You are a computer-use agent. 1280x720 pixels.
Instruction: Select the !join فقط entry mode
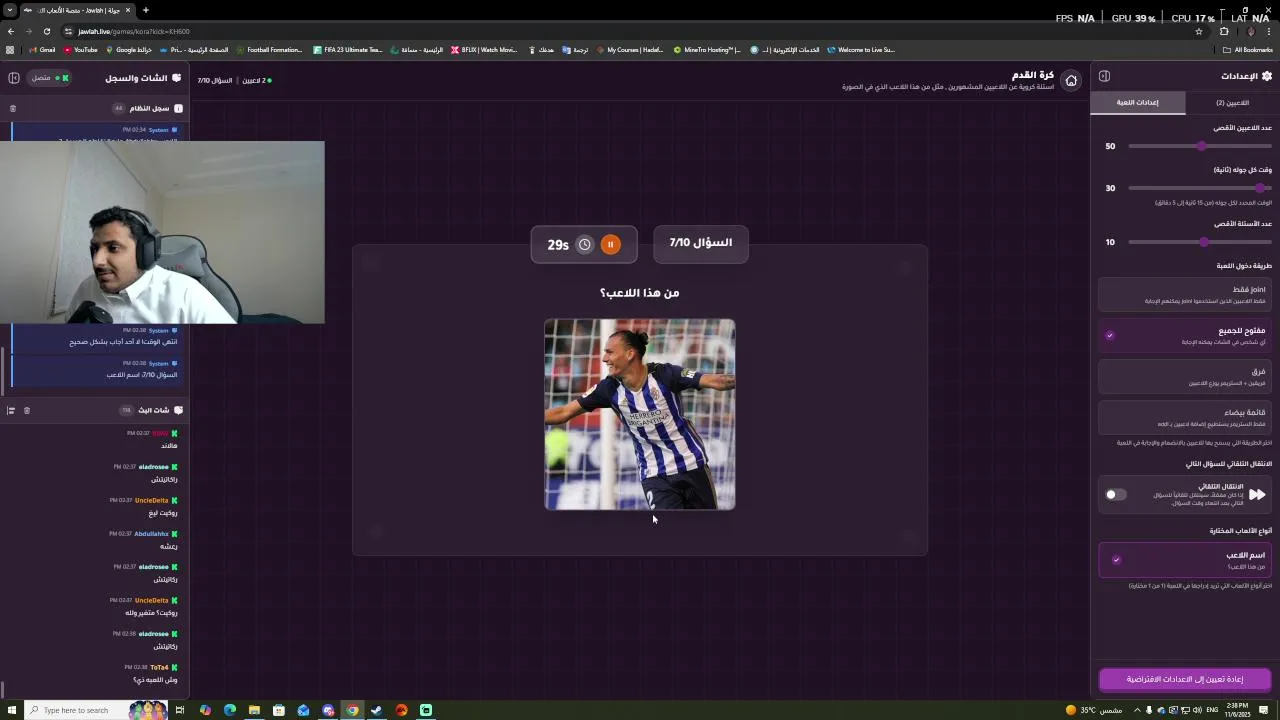coord(1185,294)
